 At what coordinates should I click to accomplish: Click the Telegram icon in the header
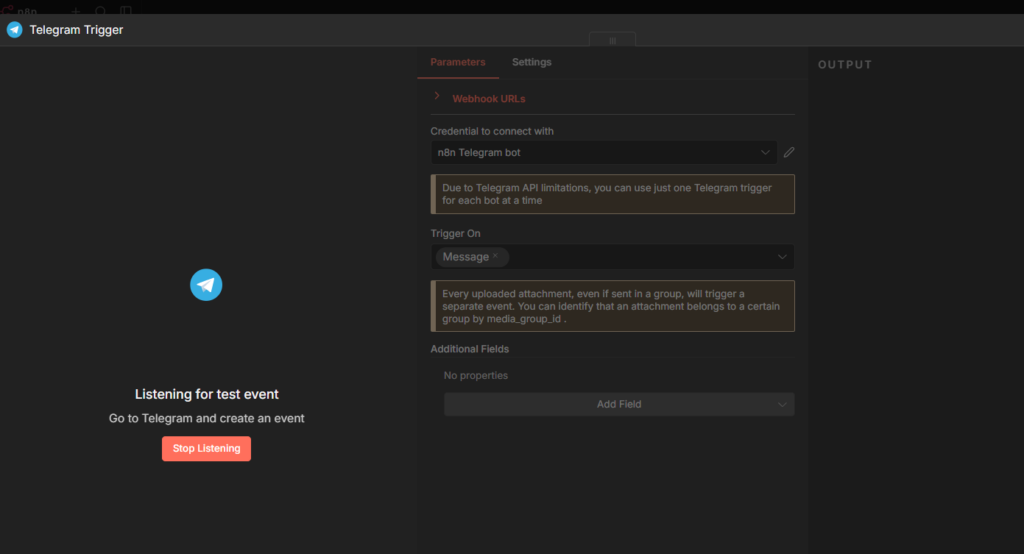tap(14, 29)
